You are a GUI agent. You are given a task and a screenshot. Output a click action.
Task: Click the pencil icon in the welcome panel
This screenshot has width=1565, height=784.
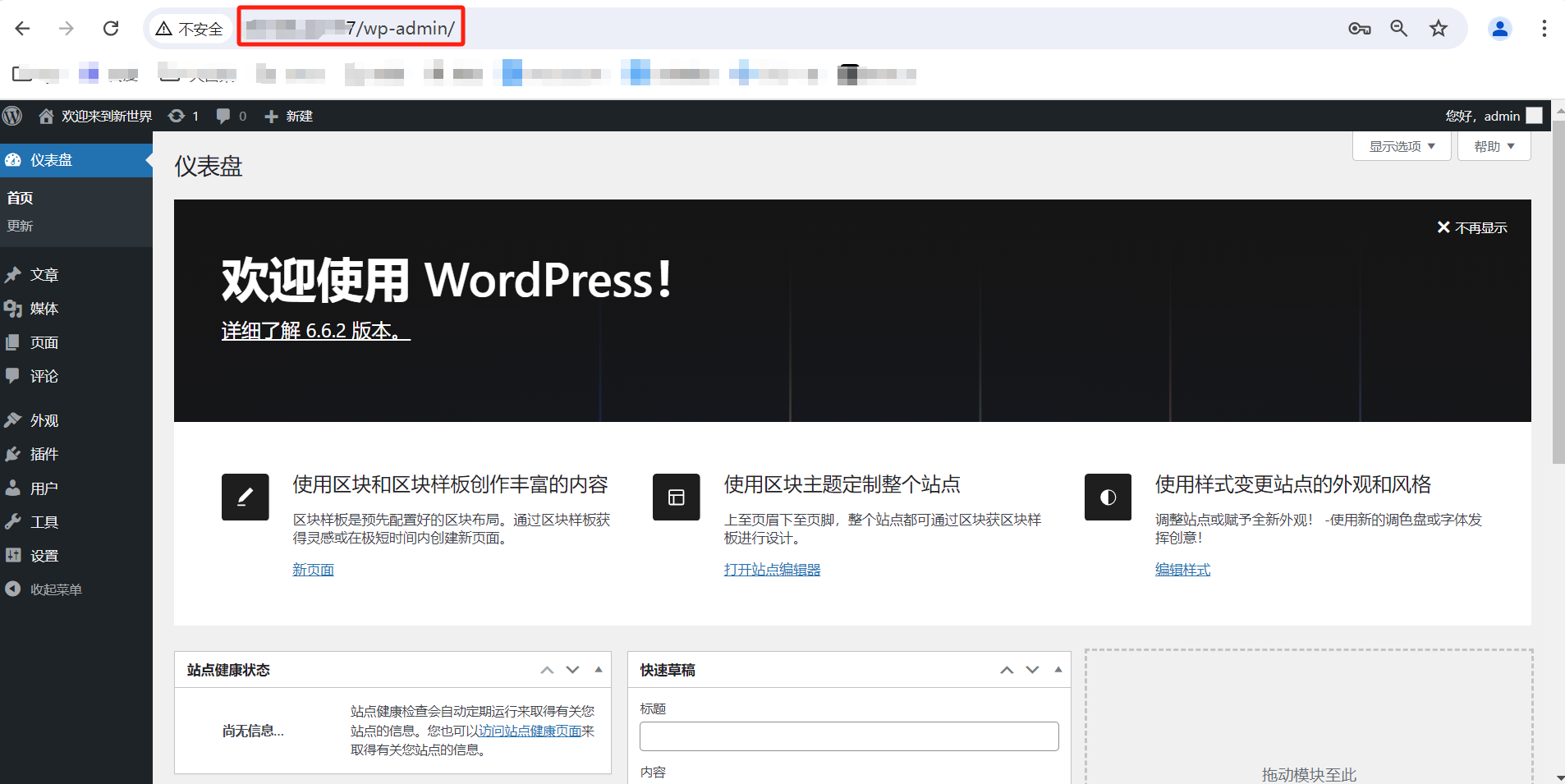tap(246, 497)
